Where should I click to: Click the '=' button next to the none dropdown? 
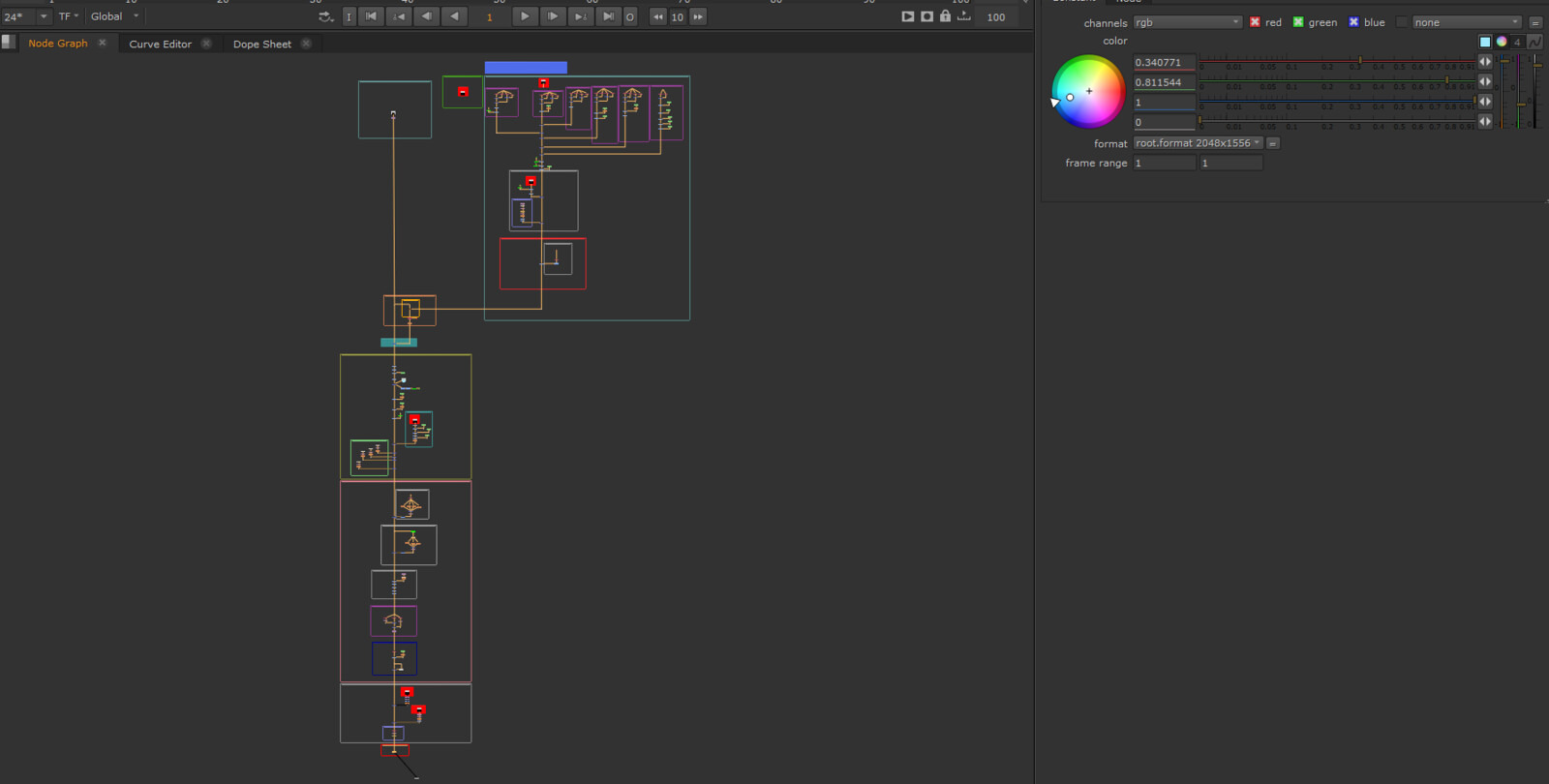(x=1535, y=22)
